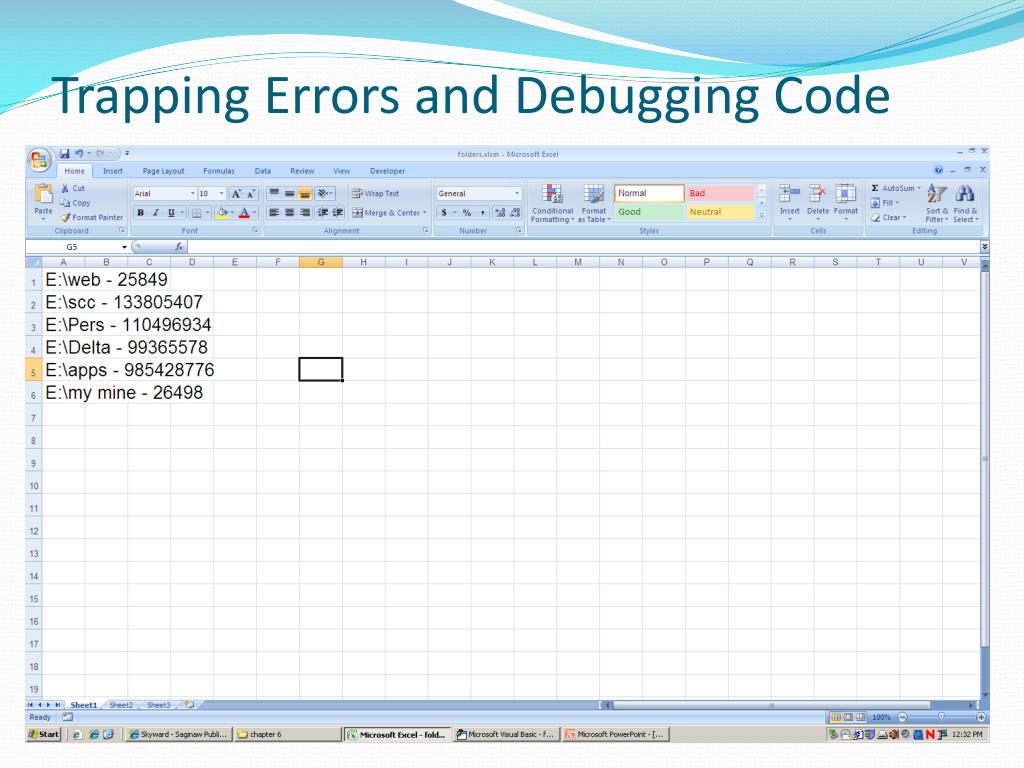Screen dimensions: 1024x768
Task: Click the Insert cells icon
Action: click(789, 193)
